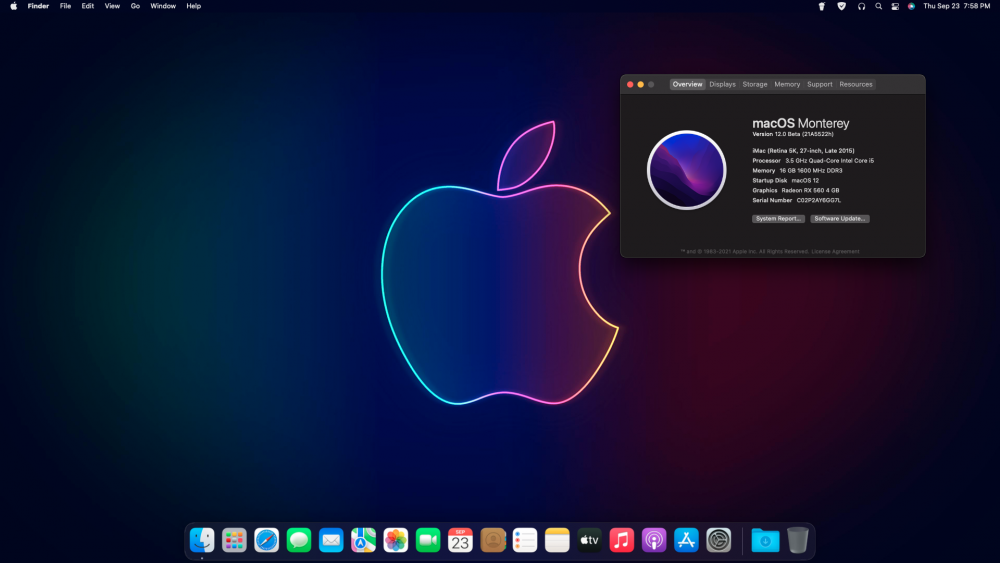1000x563 pixels.
Task: Launch FaceTime from the Dock
Action: 428,540
